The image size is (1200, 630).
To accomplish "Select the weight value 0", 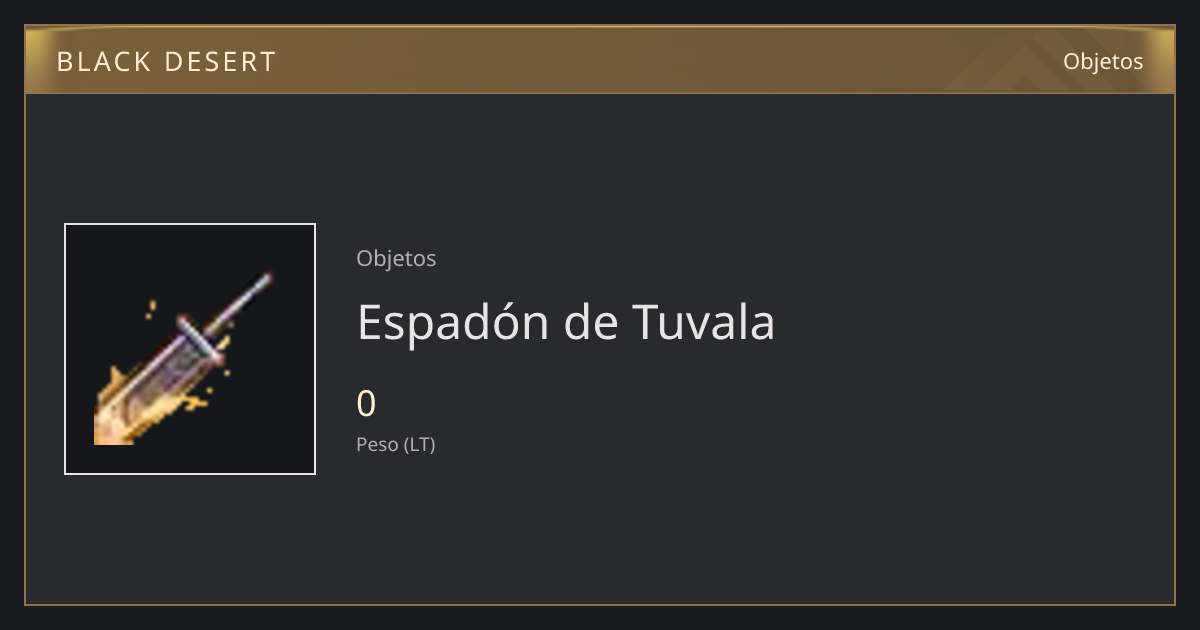I will click(x=366, y=404).
